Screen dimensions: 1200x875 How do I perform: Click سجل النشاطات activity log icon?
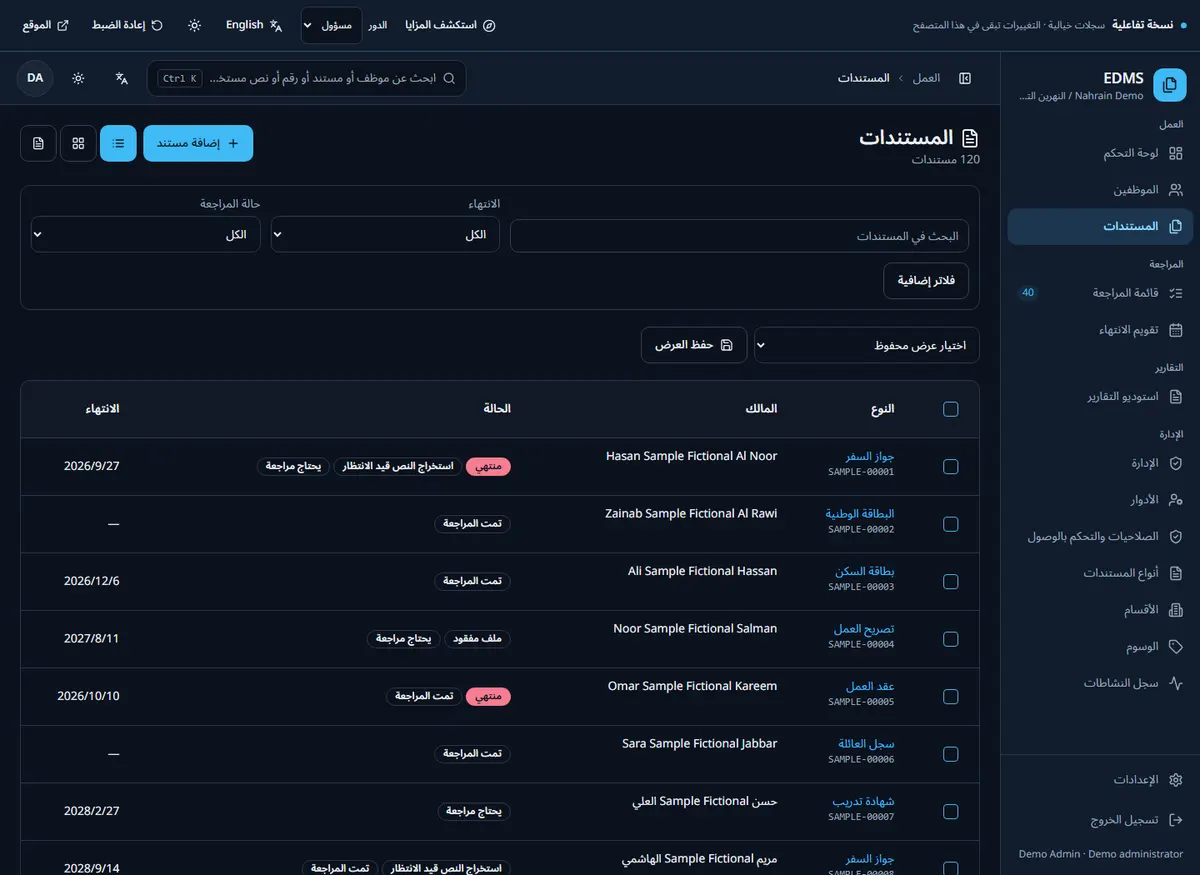(x=1176, y=683)
